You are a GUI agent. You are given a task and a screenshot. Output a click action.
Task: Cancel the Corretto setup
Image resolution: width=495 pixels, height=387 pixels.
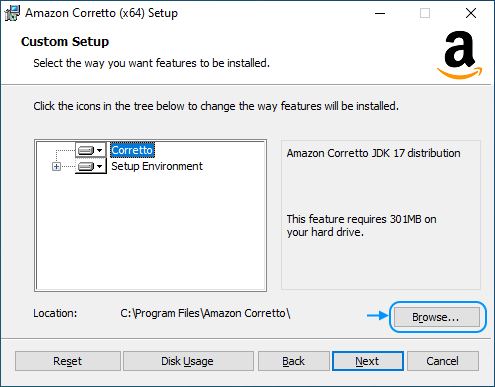coord(443,361)
